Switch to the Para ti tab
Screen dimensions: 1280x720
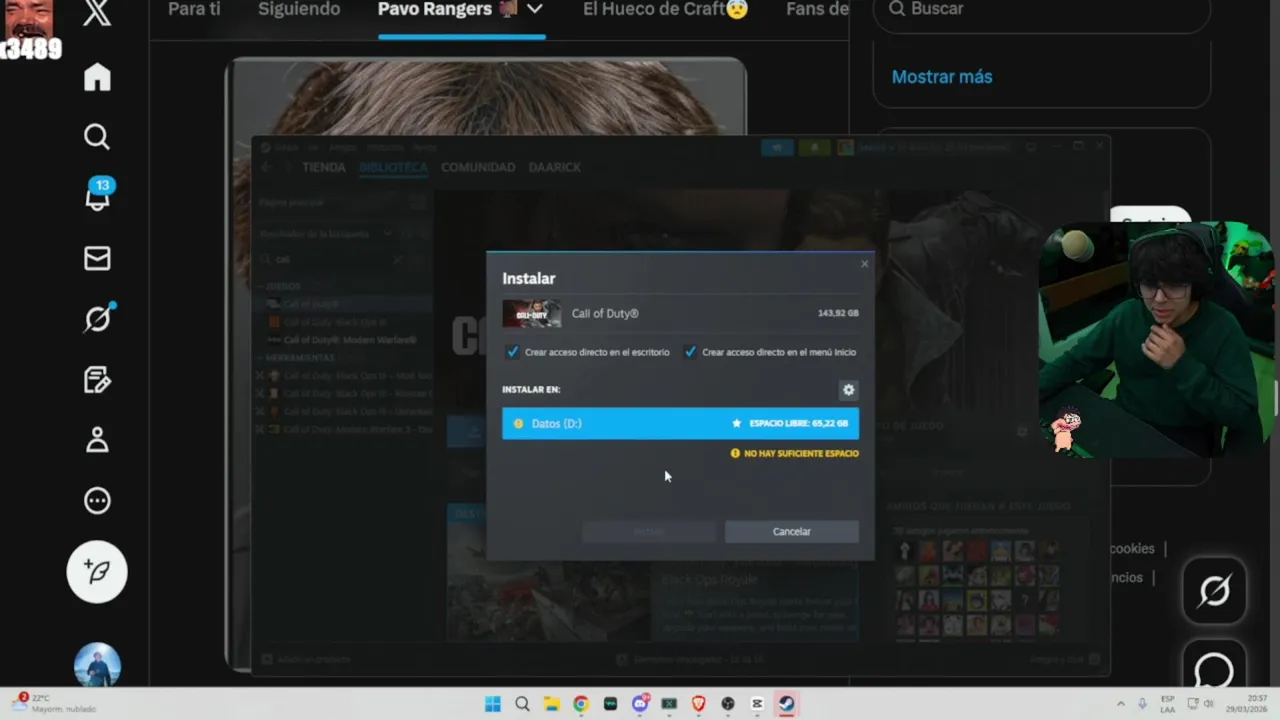point(194,9)
